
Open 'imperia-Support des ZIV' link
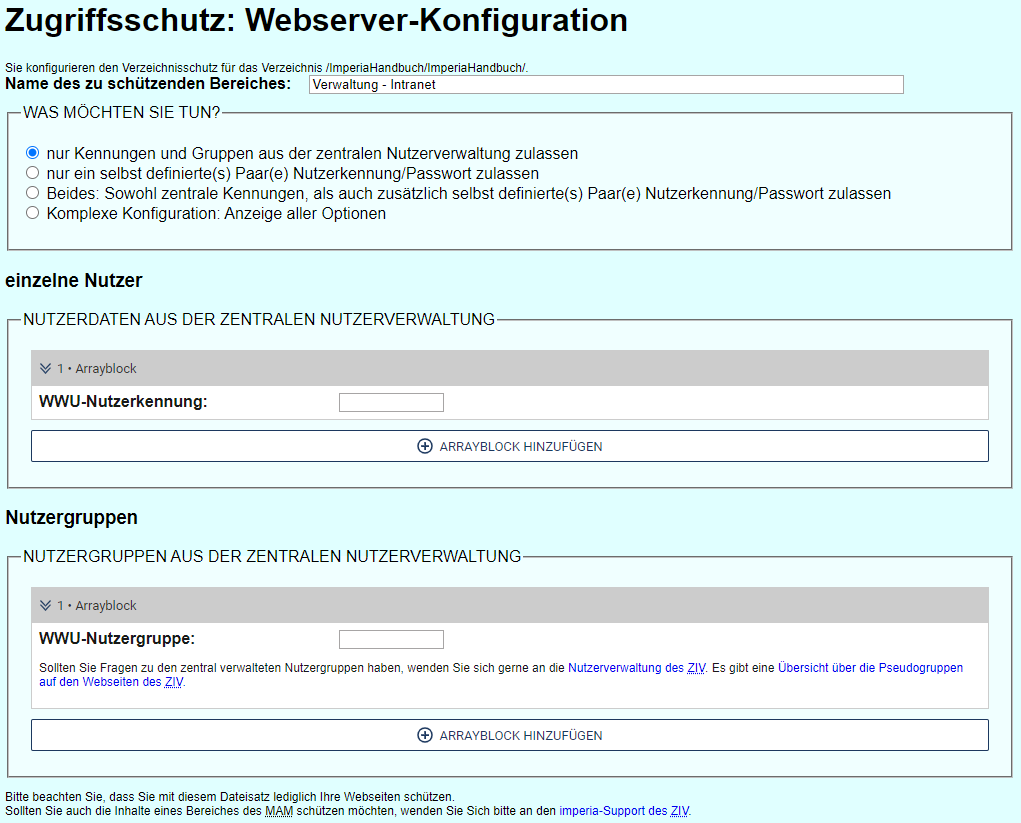pos(623,810)
